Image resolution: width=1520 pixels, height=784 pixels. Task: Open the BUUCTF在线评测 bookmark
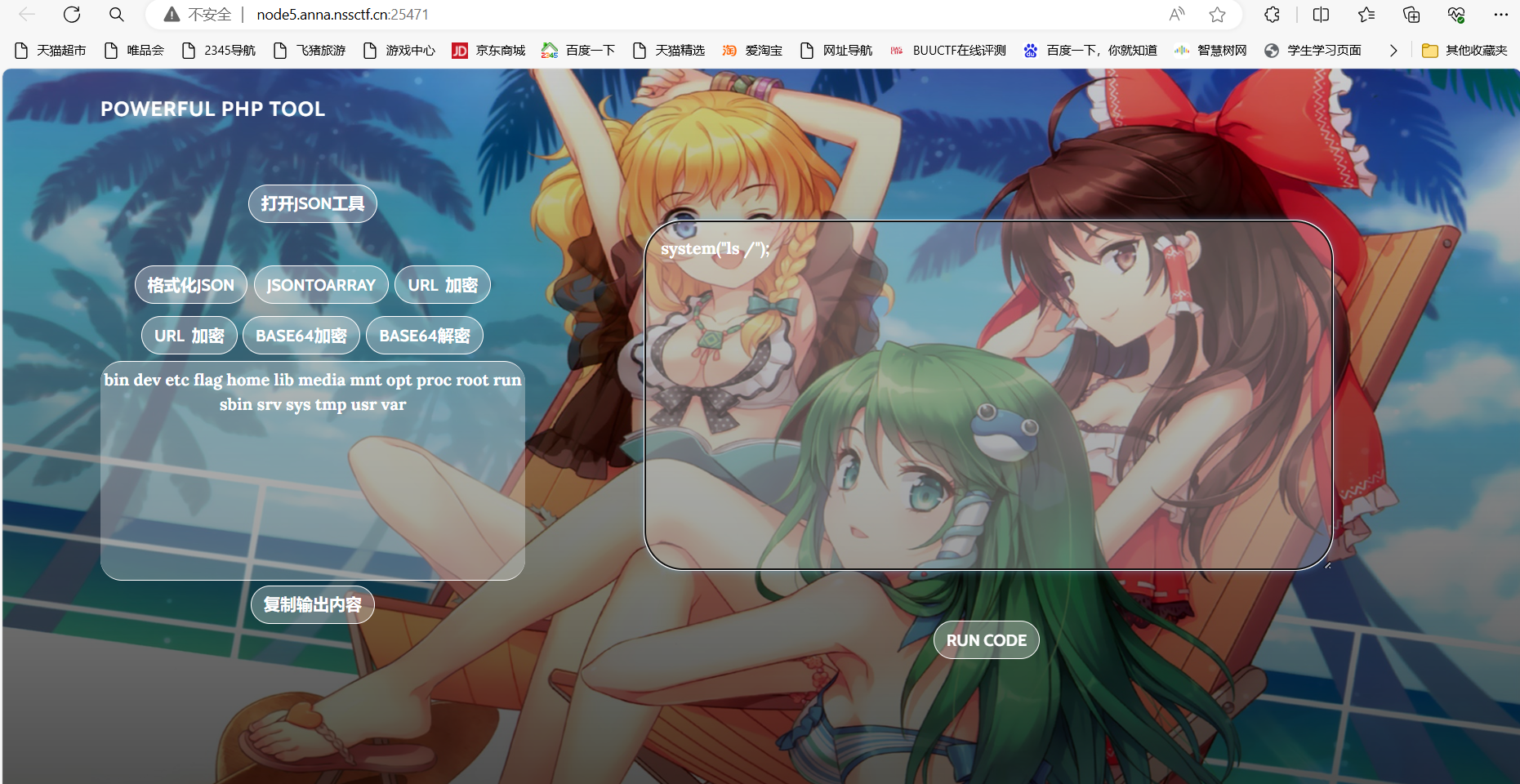coord(948,51)
